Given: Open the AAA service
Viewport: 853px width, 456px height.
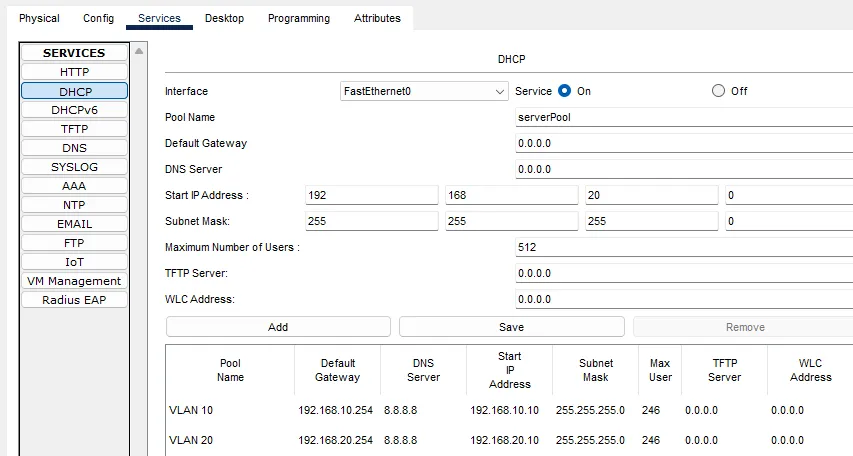Looking at the screenshot, I should tap(75, 186).
